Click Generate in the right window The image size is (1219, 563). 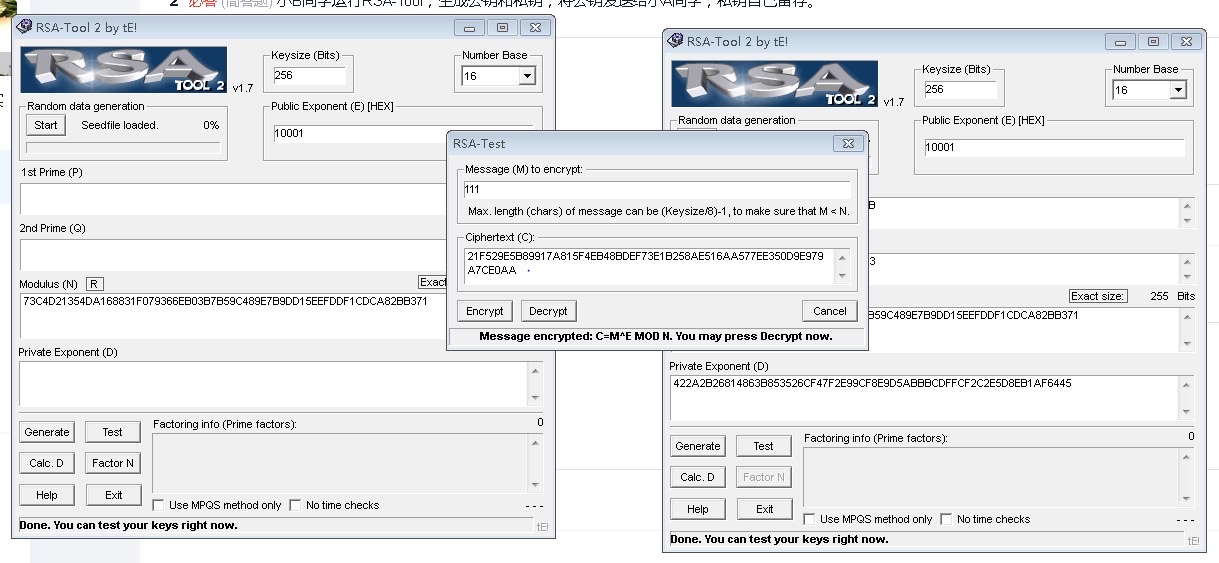(698, 446)
